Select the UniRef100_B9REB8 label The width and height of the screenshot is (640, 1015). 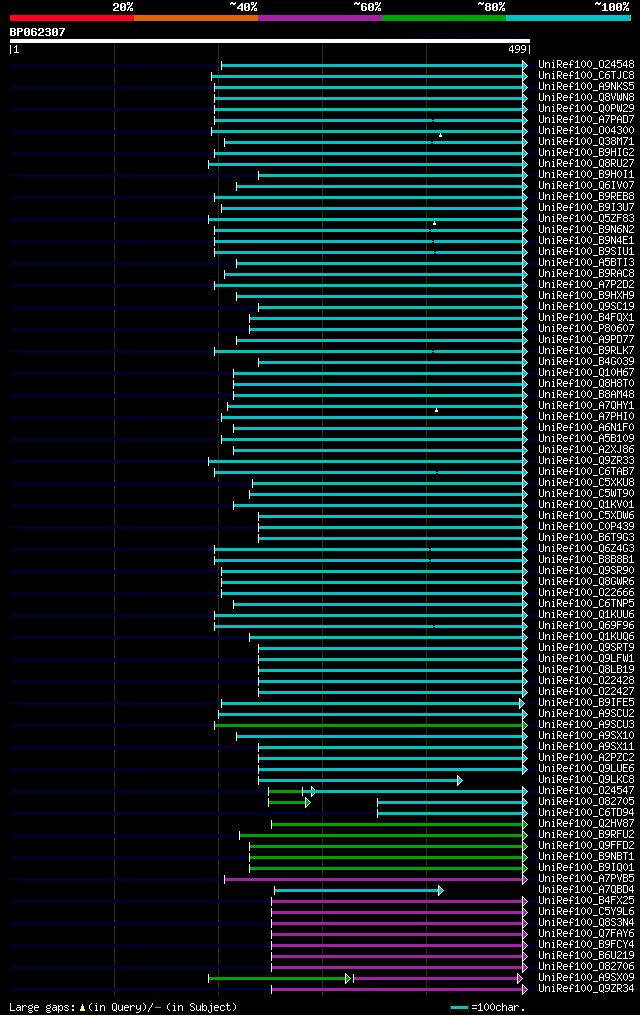point(586,196)
